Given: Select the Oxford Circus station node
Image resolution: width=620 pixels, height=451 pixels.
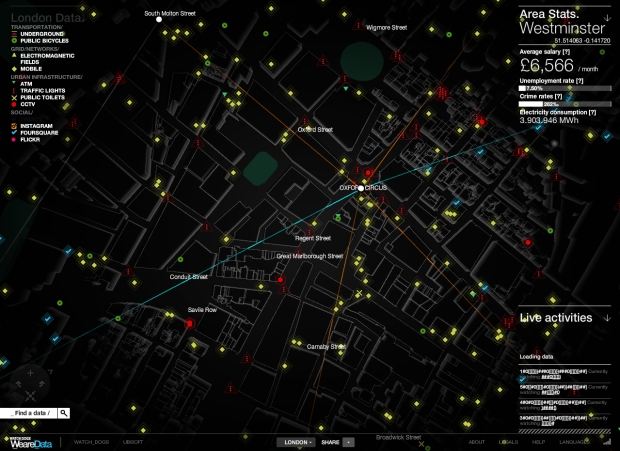Looking at the screenshot, I should pos(361,188).
